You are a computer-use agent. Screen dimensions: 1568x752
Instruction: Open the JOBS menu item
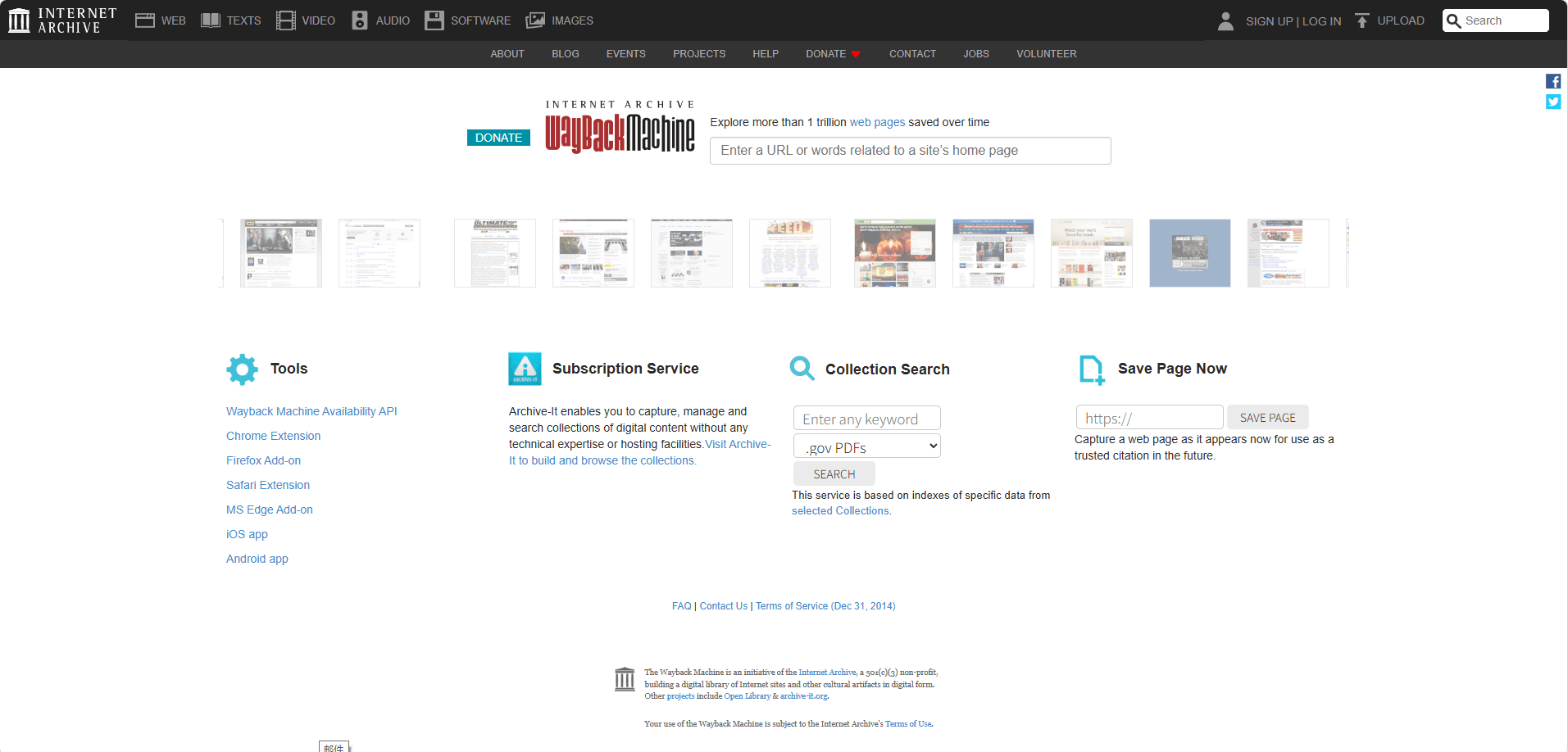pos(976,54)
